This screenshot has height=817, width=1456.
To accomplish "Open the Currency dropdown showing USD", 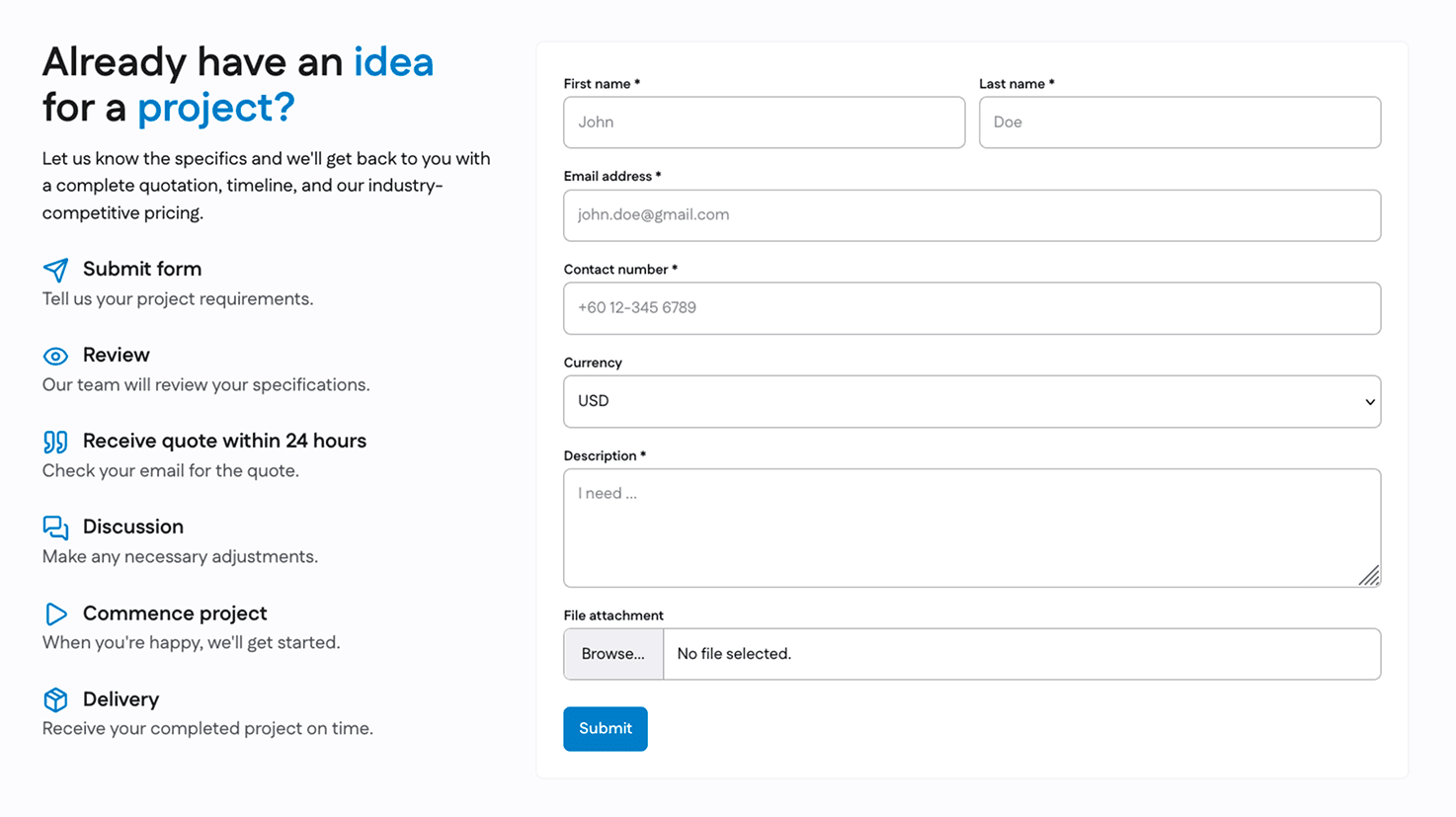I will (972, 401).
